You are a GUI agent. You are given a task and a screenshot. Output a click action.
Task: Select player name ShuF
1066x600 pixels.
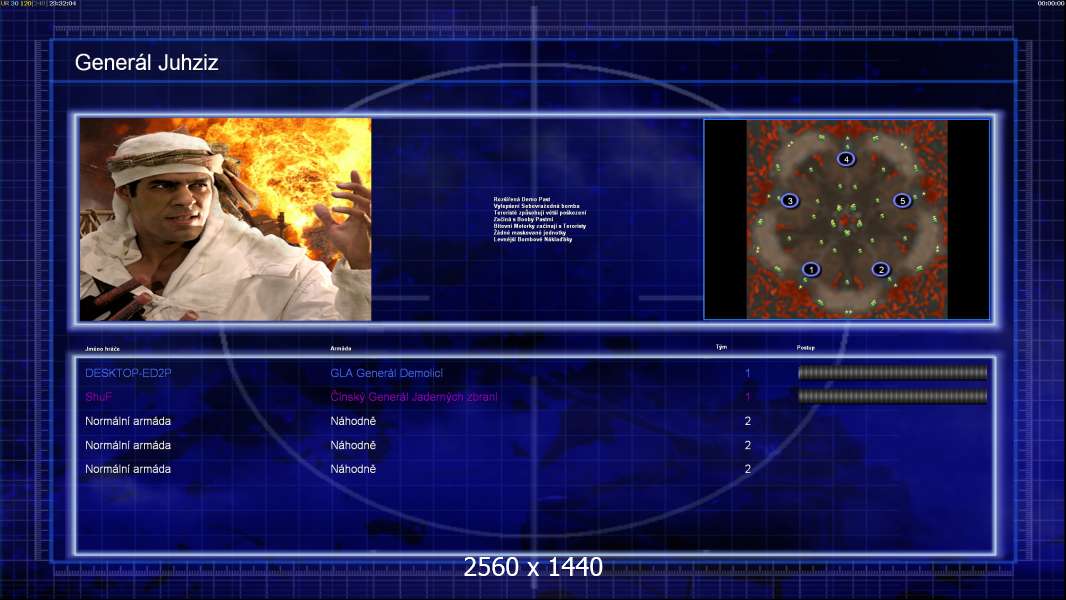tap(98, 397)
